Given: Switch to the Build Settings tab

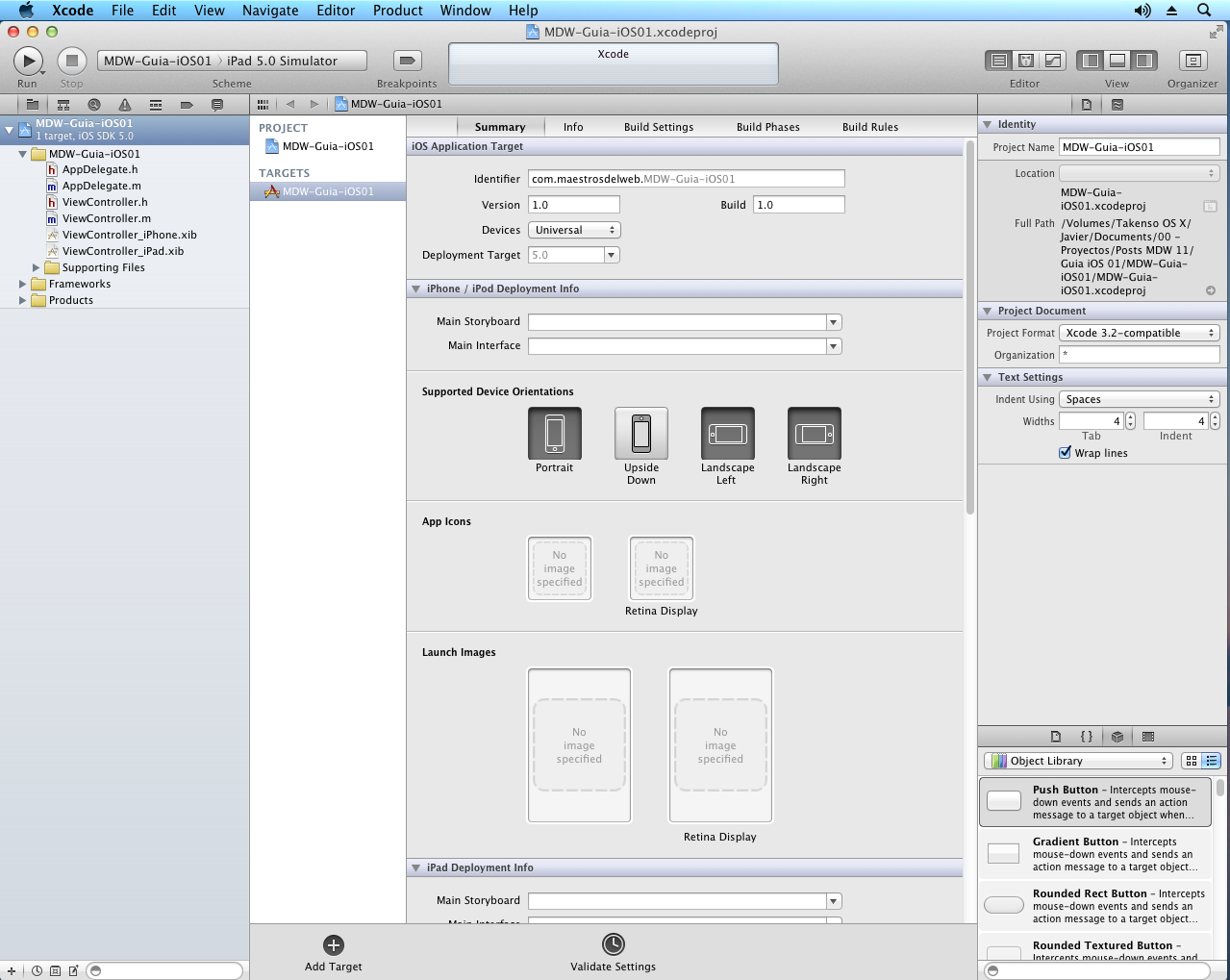Looking at the screenshot, I should coord(659,127).
